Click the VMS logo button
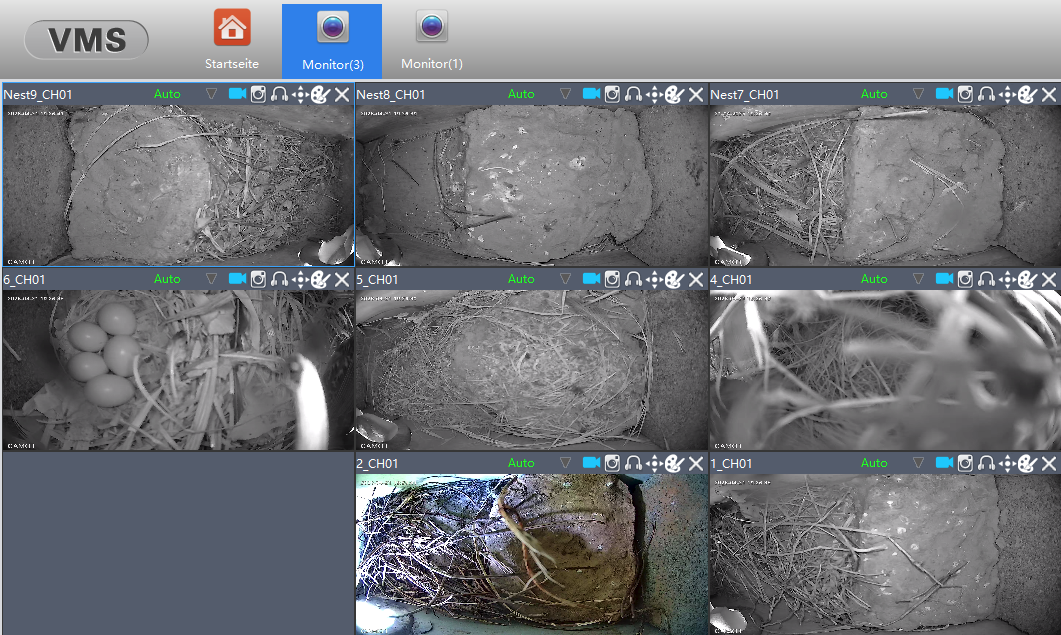Screen dimensions: 1061x635 tap(87, 40)
